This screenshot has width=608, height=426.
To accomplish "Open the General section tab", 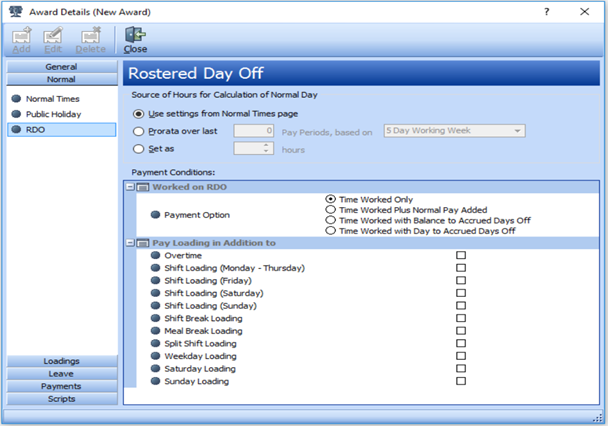I will (62, 67).
